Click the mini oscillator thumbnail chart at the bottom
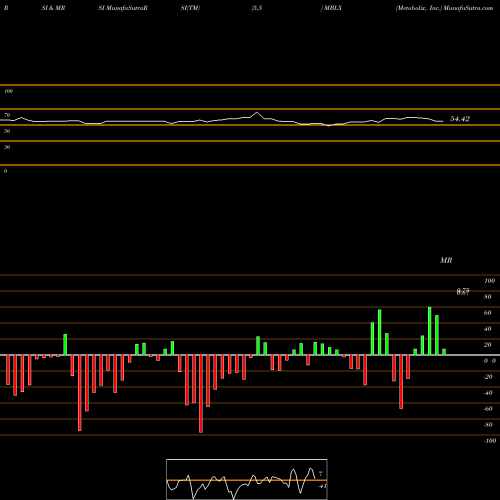 pos(247,479)
